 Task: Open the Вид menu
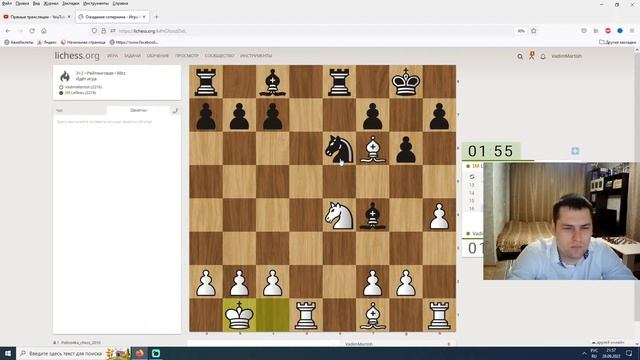tap(36, 3)
